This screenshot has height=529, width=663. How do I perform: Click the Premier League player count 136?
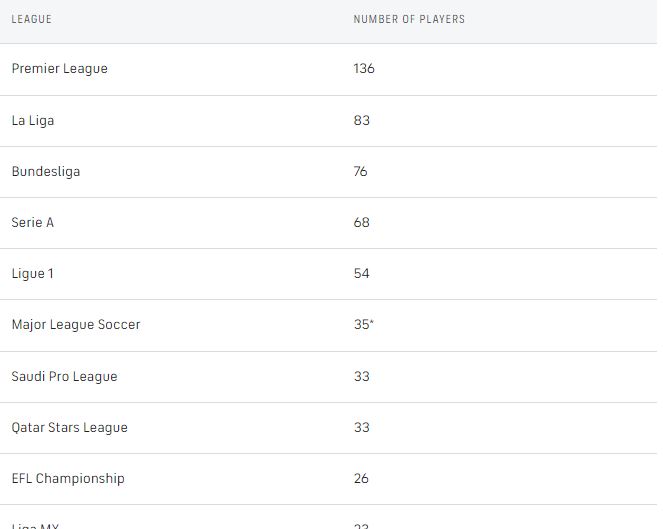click(x=364, y=68)
